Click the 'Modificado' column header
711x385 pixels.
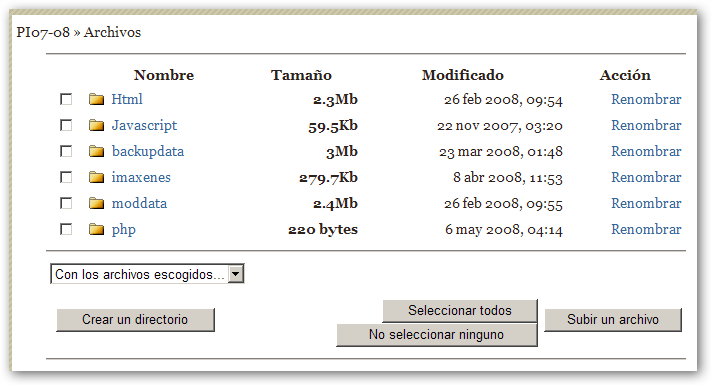pos(463,75)
